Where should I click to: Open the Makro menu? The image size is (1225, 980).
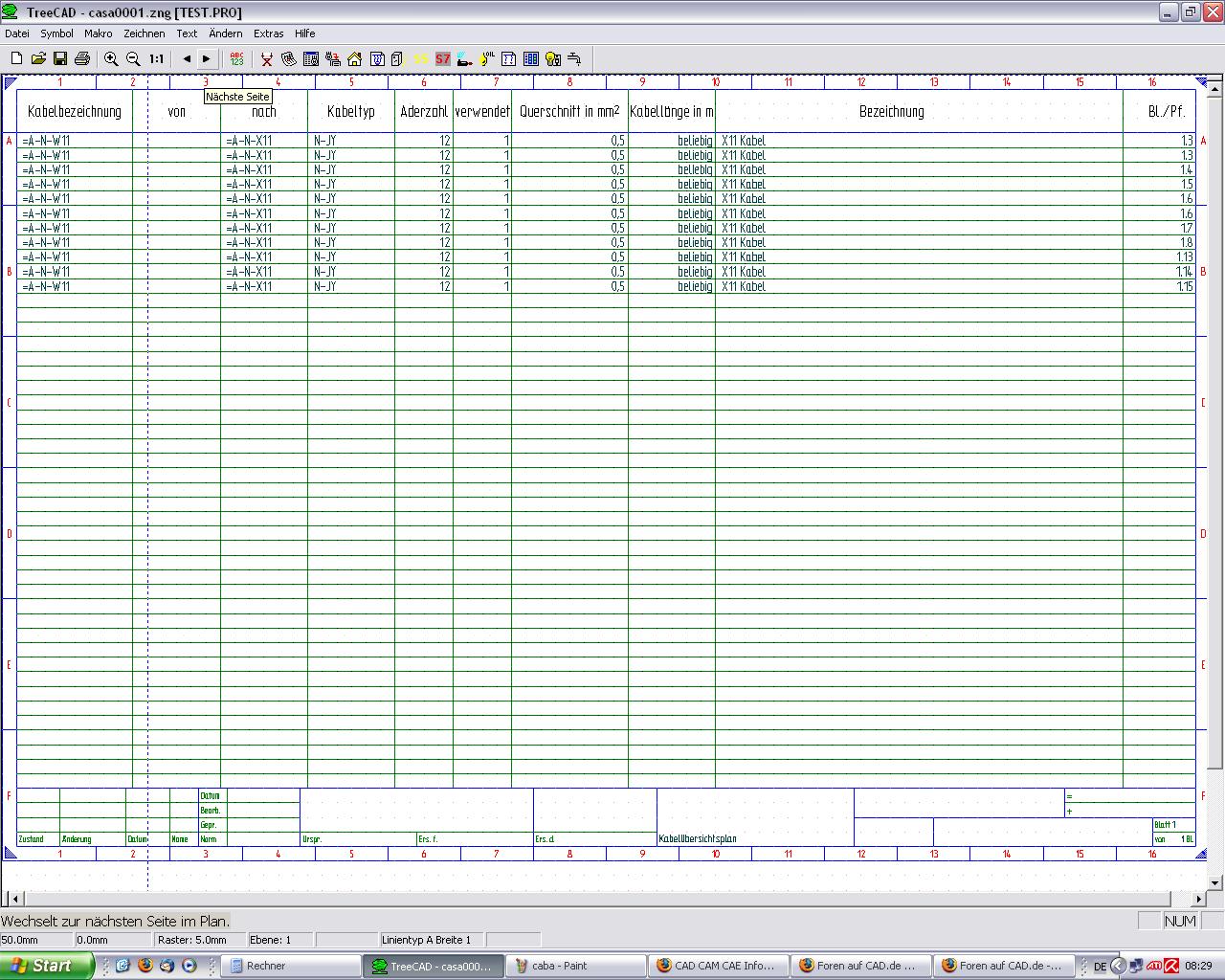point(99,33)
